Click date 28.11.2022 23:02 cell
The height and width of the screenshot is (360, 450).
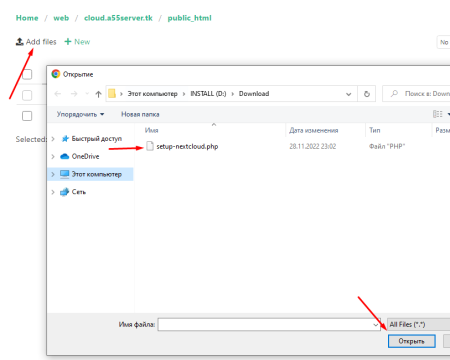(313, 146)
